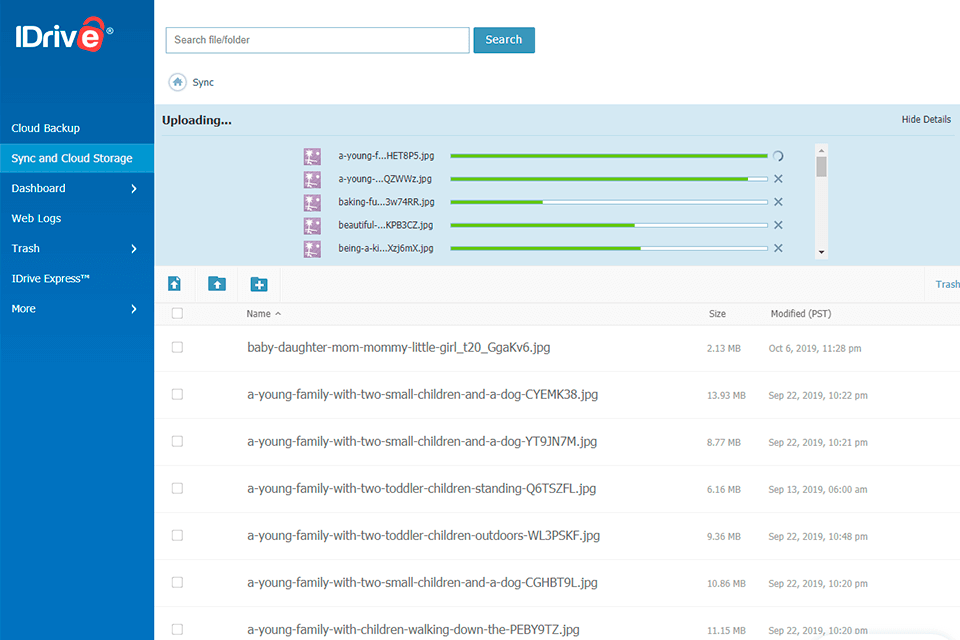Image resolution: width=960 pixels, height=640 pixels.
Task: Check the select-all checkbox in the table header
Action: (177, 313)
